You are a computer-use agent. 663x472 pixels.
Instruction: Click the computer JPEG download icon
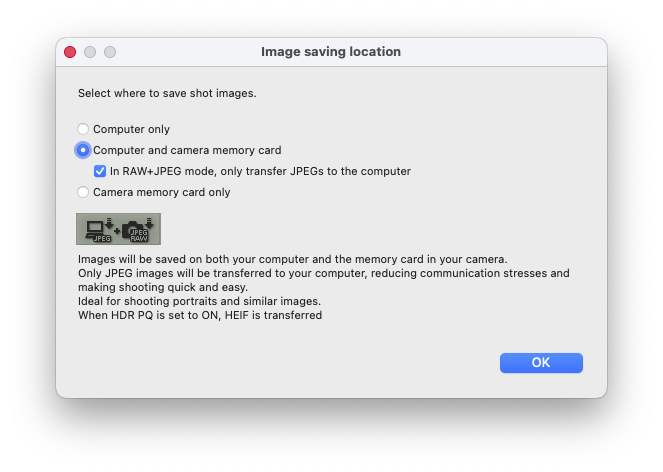pyautogui.click(x=101, y=229)
